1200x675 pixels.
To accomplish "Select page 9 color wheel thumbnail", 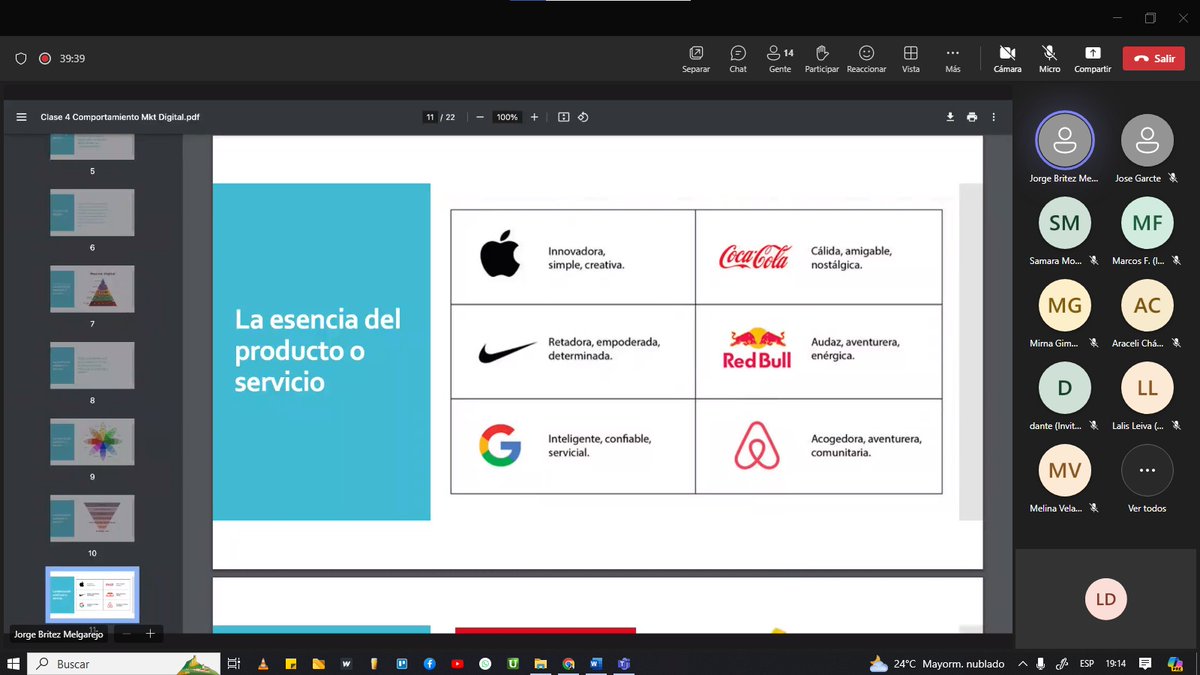I will [x=92, y=442].
